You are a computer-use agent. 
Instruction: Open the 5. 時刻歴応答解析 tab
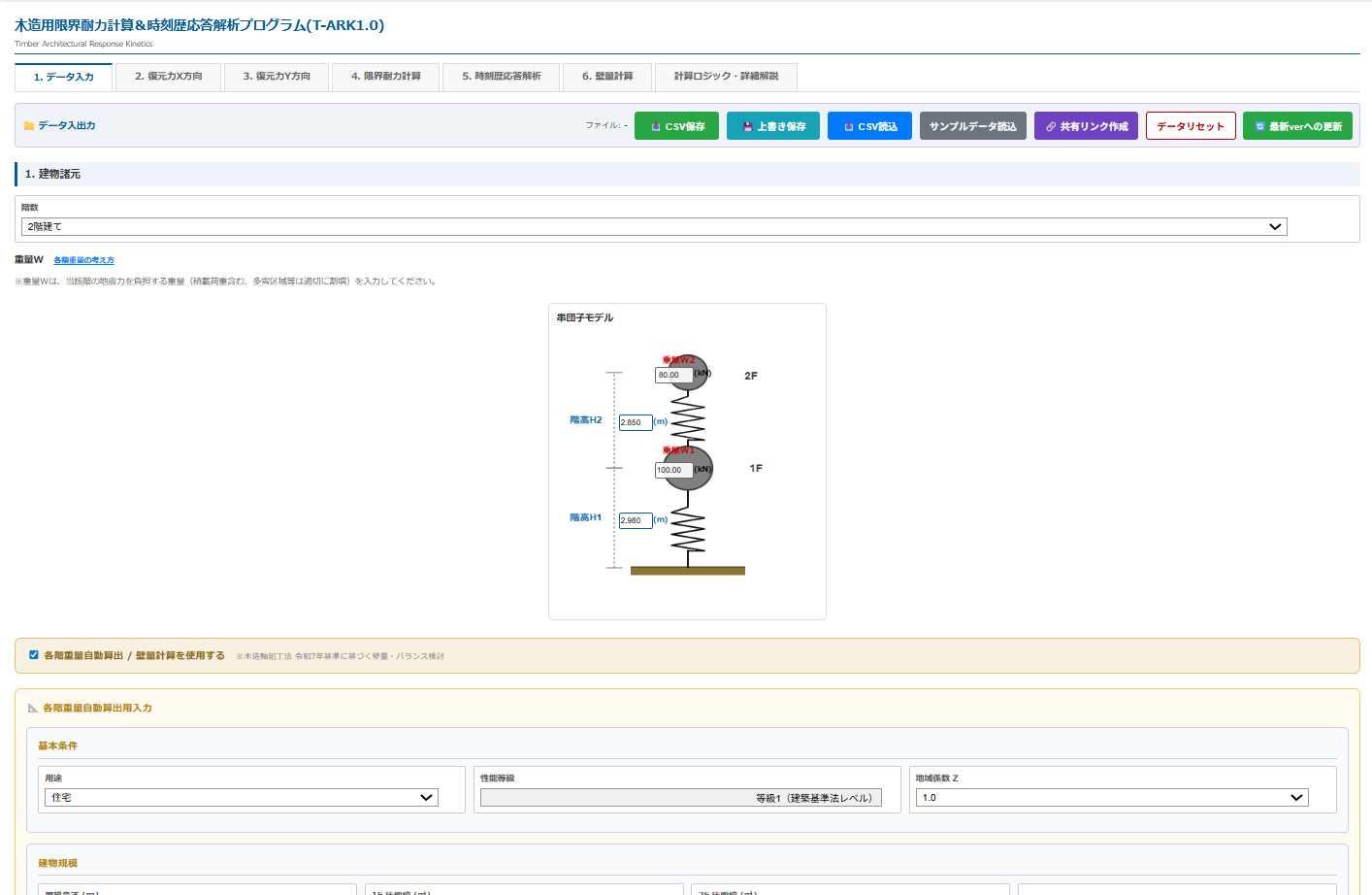pos(501,77)
